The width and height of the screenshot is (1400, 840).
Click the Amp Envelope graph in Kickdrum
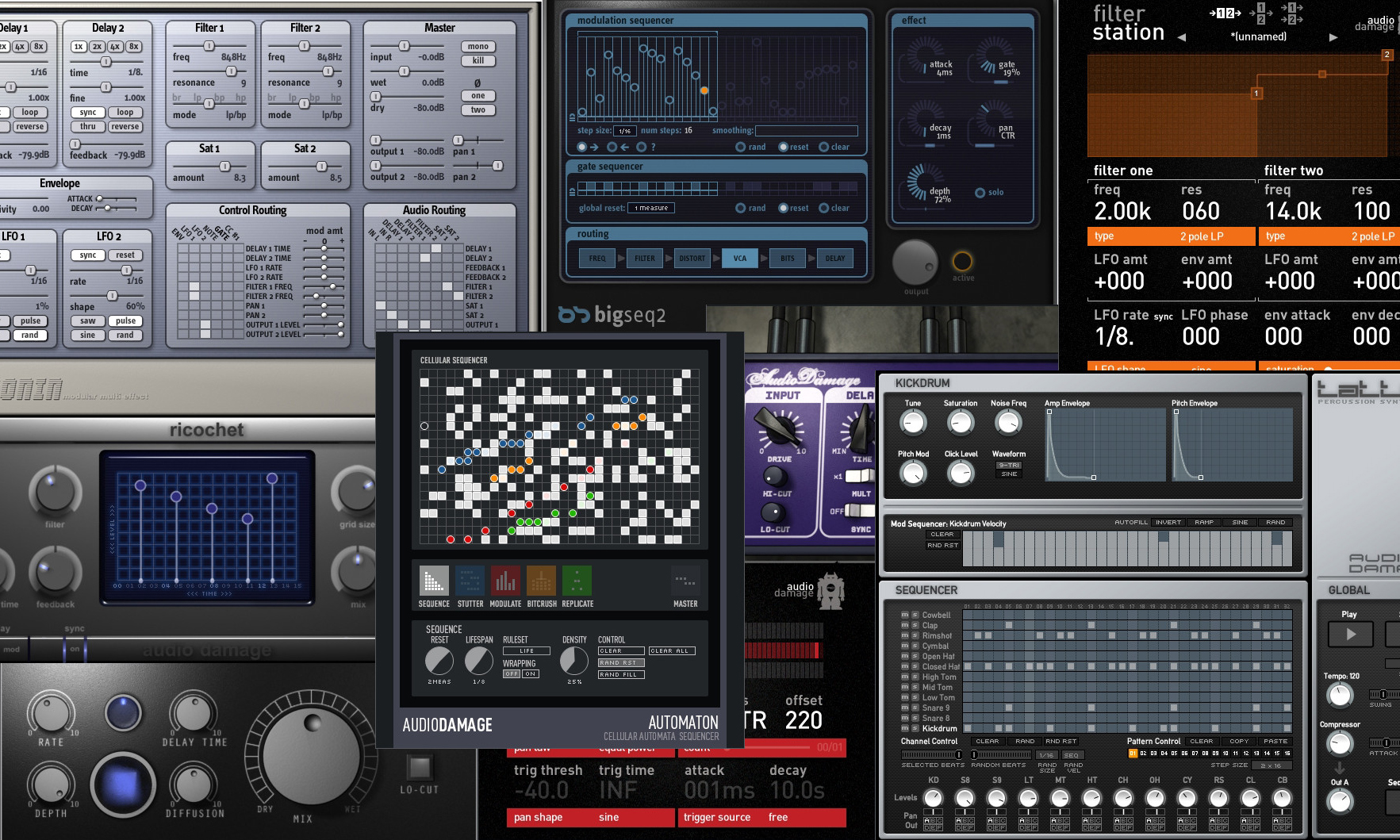[1105, 444]
